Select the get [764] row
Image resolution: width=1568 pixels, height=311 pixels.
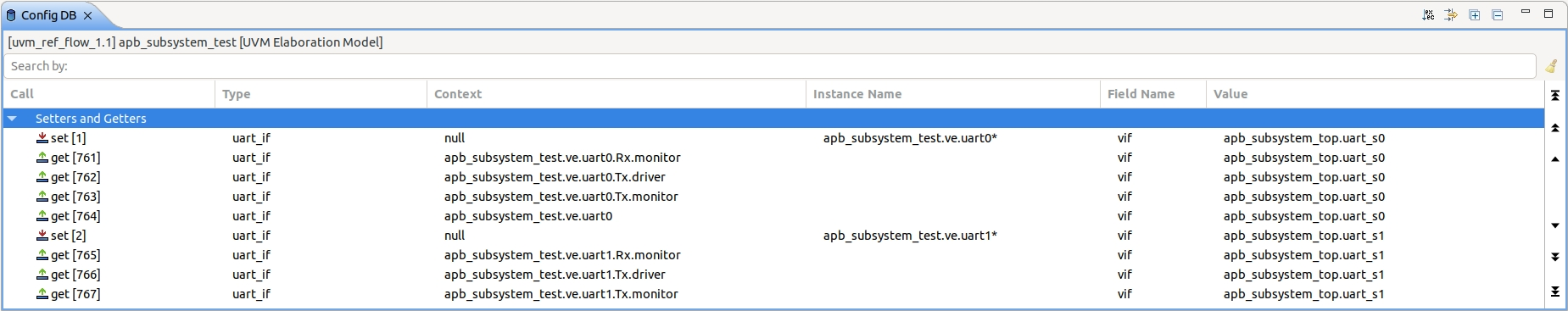click(773, 216)
